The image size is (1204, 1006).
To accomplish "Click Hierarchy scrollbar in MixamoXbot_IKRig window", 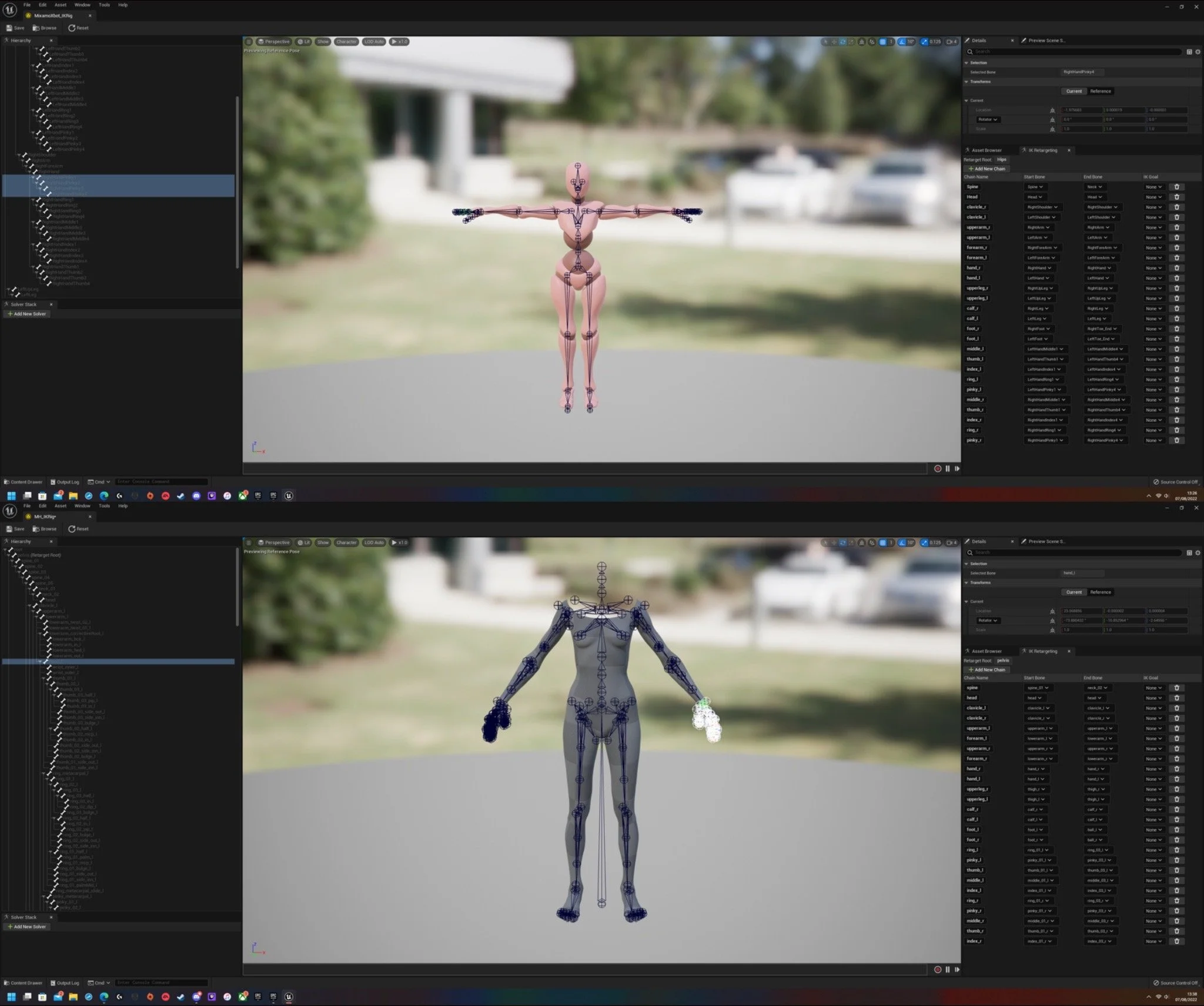I will point(238,182).
